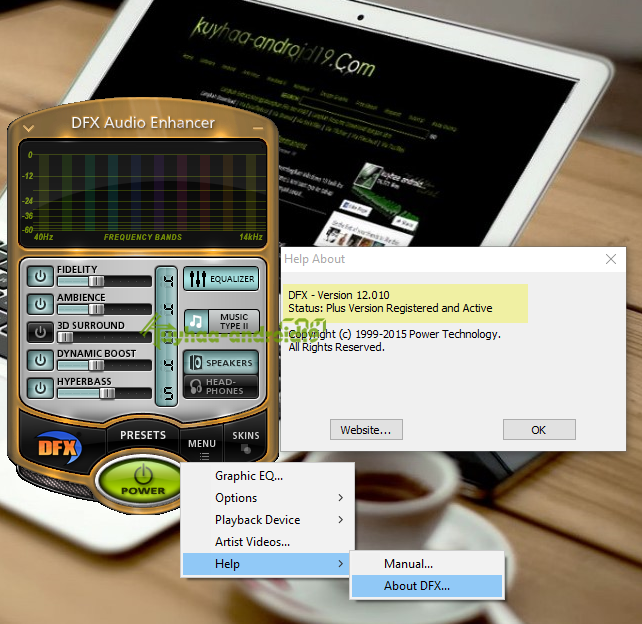Viewport: 642px width, 624px height.
Task: Click the DFX logo
Action: 59,448
